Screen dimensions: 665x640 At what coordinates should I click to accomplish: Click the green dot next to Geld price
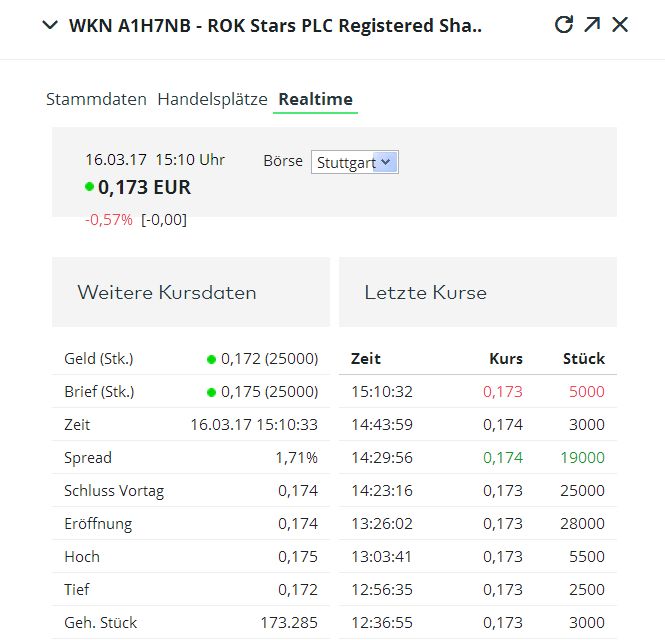[211, 359]
